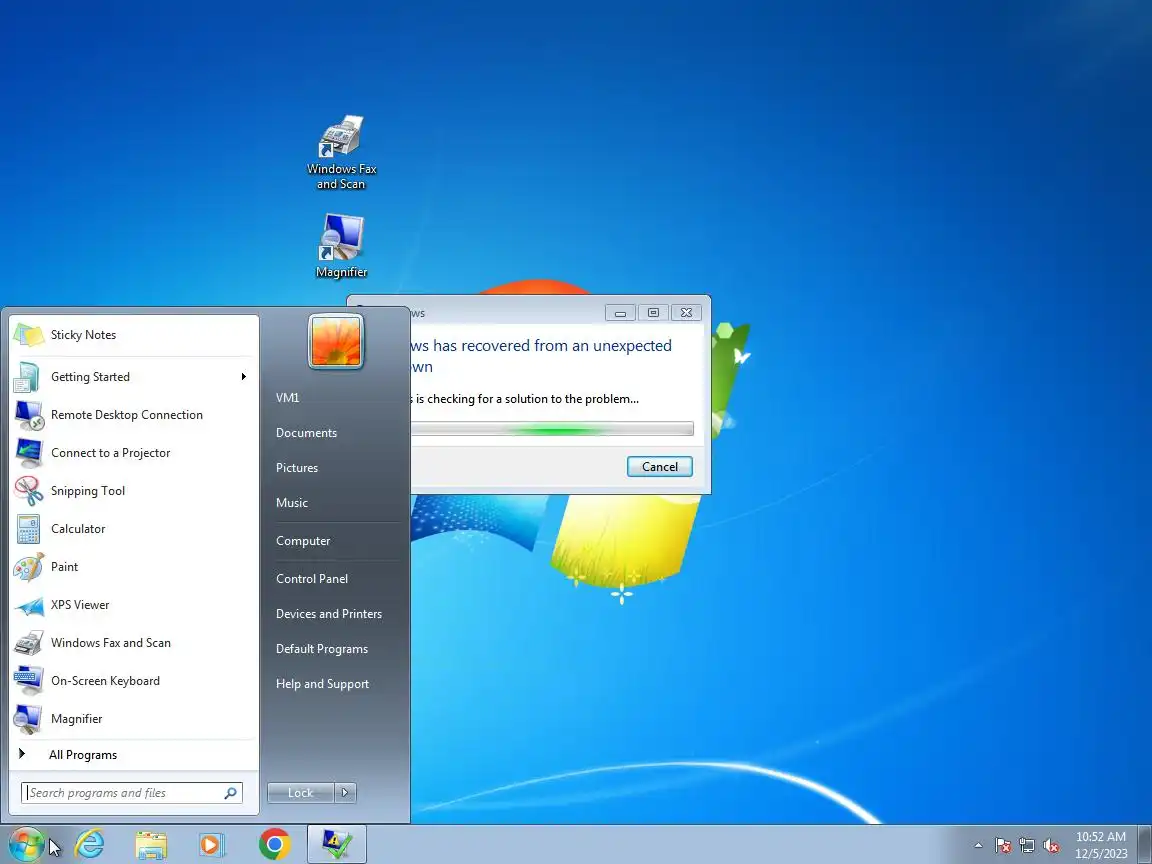
Task: Open Sticky Notes from Start menu
Action: [x=134, y=335]
